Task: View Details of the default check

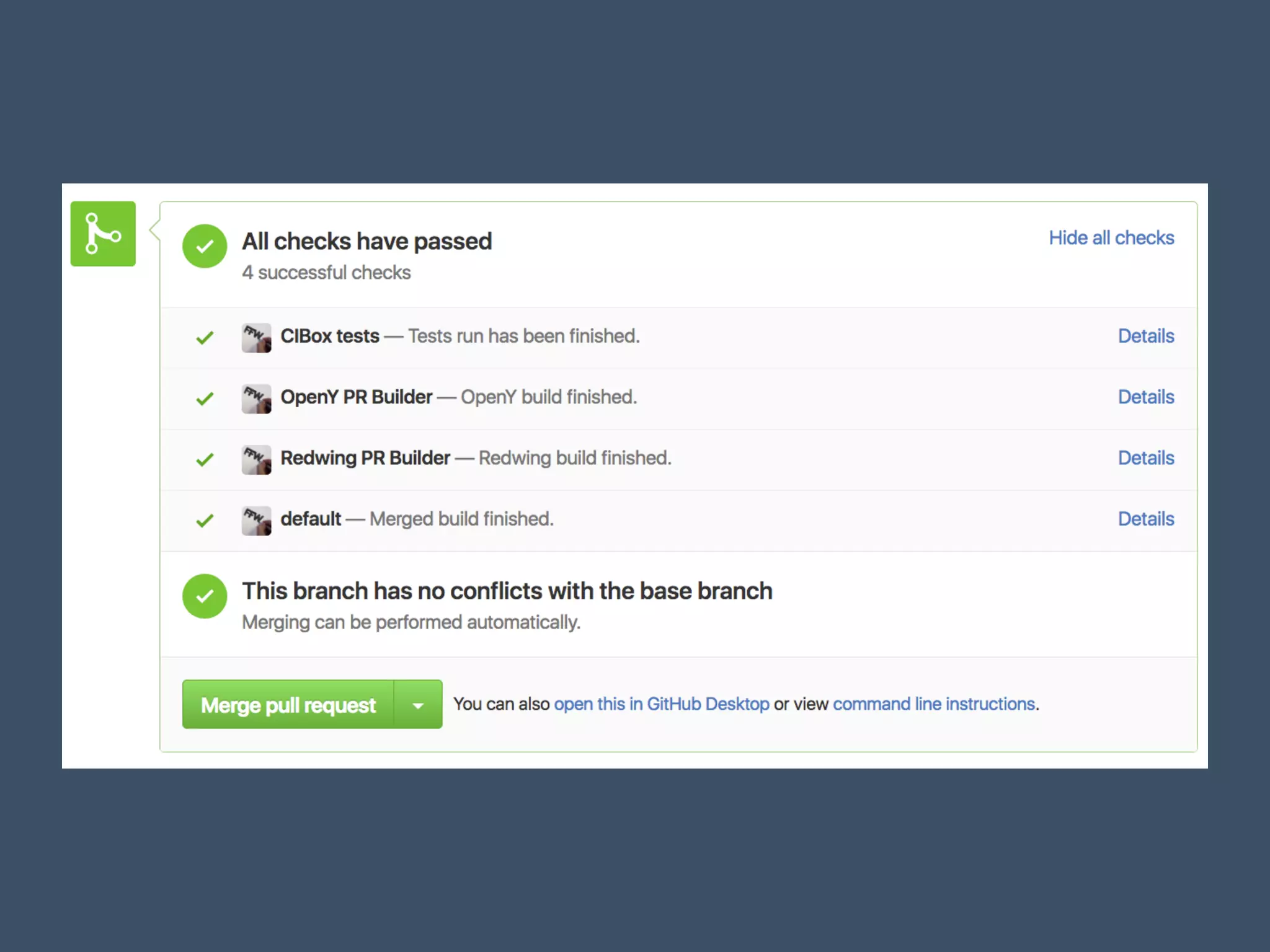Action: click(1146, 519)
